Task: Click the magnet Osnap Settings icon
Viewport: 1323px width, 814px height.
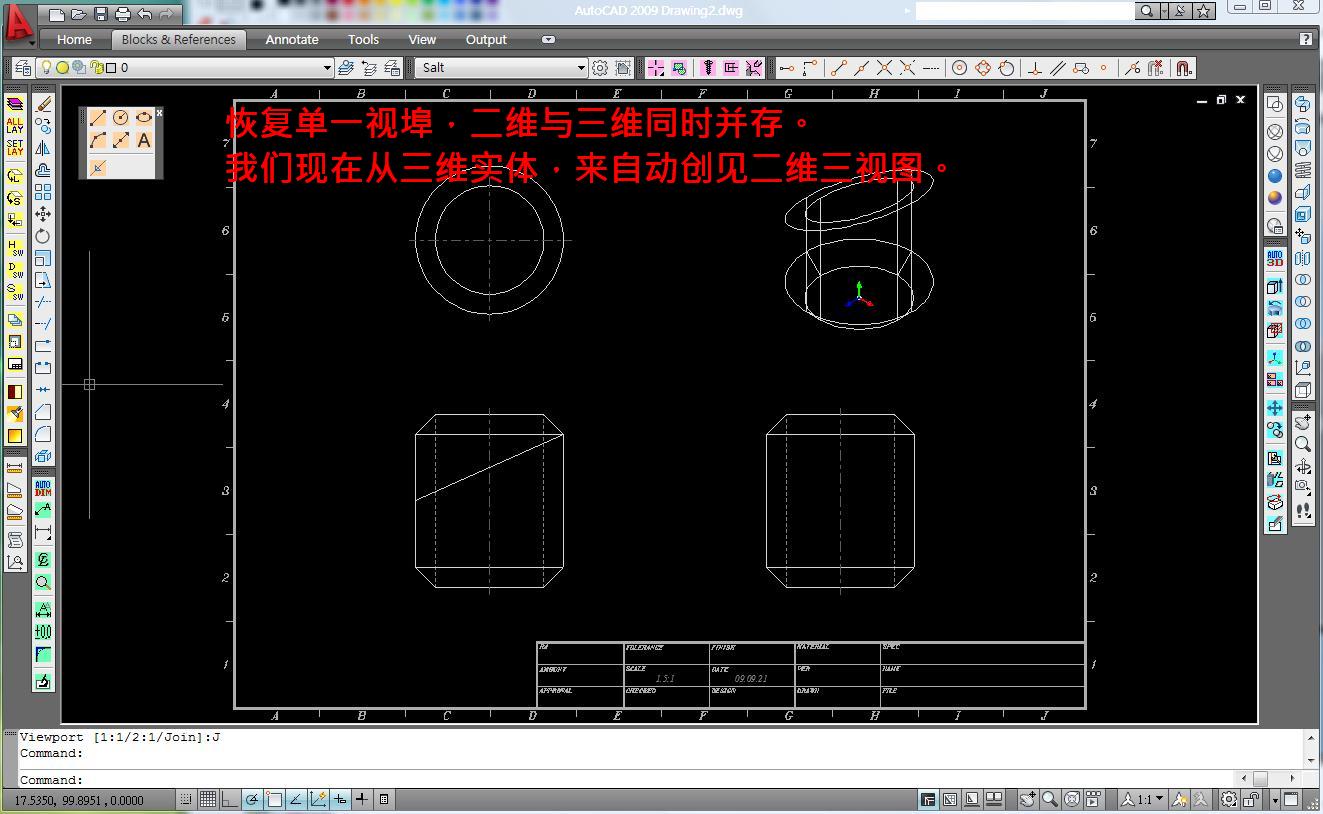Action: 1183,68
